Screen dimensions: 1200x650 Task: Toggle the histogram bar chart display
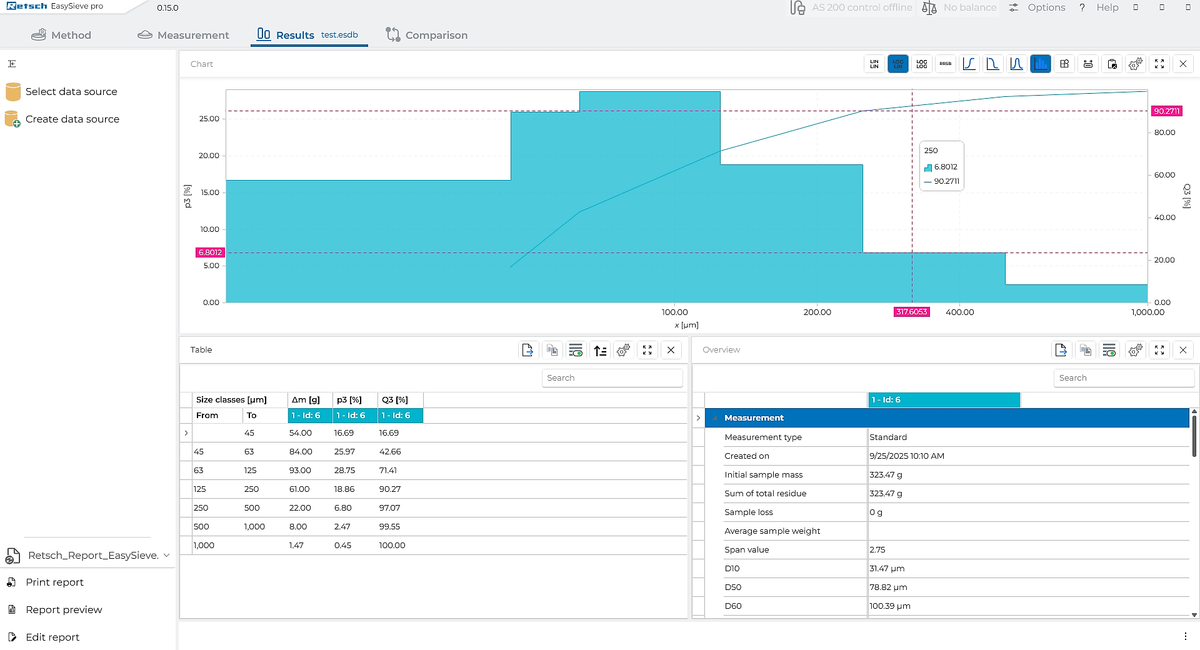point(1040,64)
